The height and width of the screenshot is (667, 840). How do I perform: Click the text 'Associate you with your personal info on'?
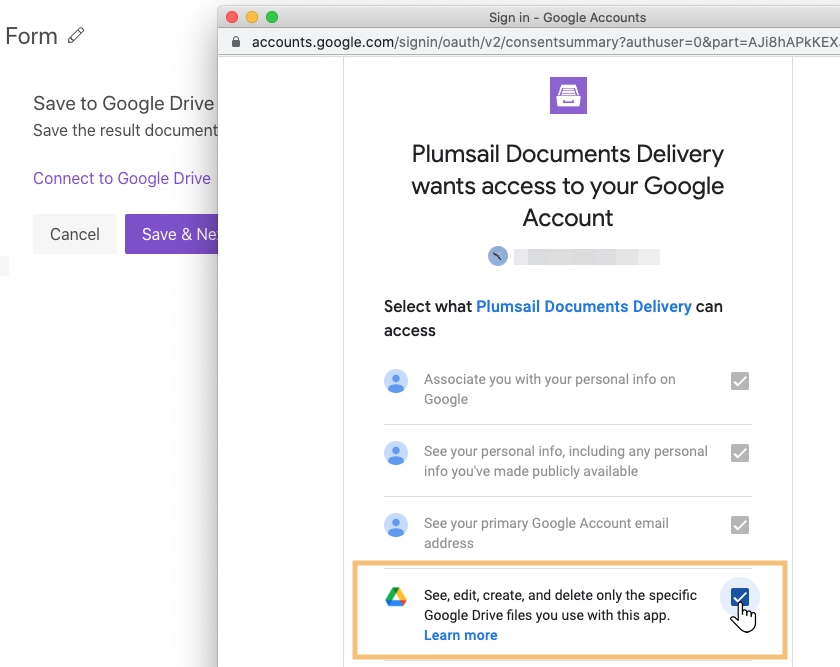(550, 379)
